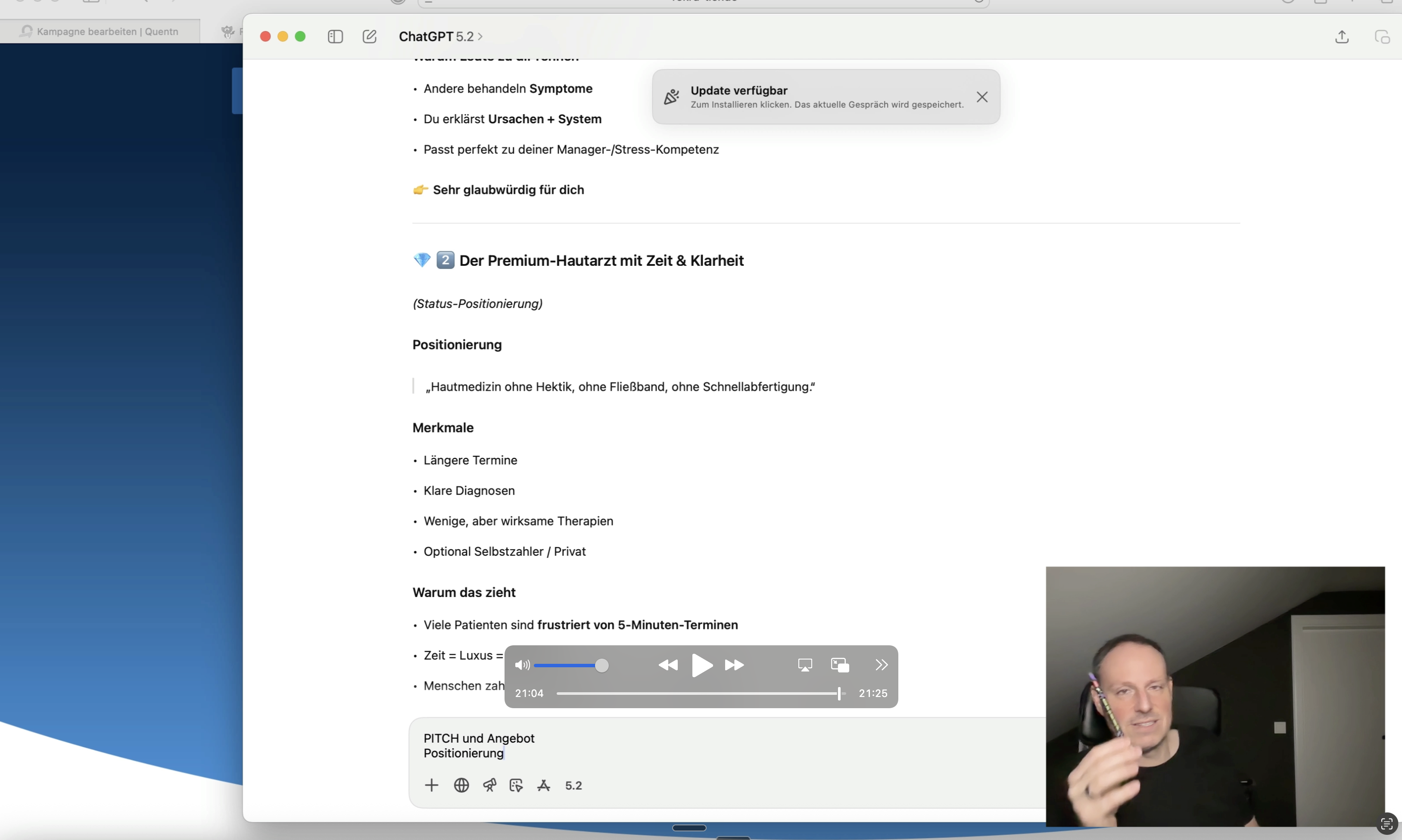Viewport: 1402px width, 840px height.
Task: Expand more media options double chevron
Action: pos(881,665)
